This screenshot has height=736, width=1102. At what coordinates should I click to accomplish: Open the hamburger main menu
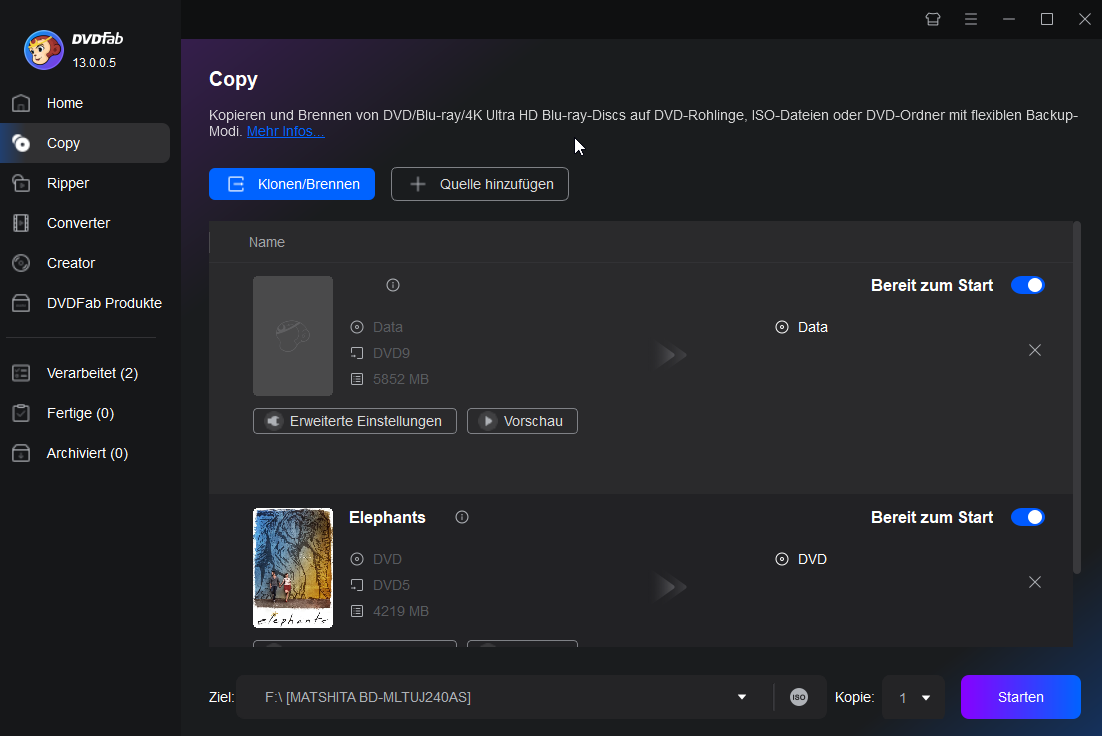pyautogui.click(x=971, y=19)
